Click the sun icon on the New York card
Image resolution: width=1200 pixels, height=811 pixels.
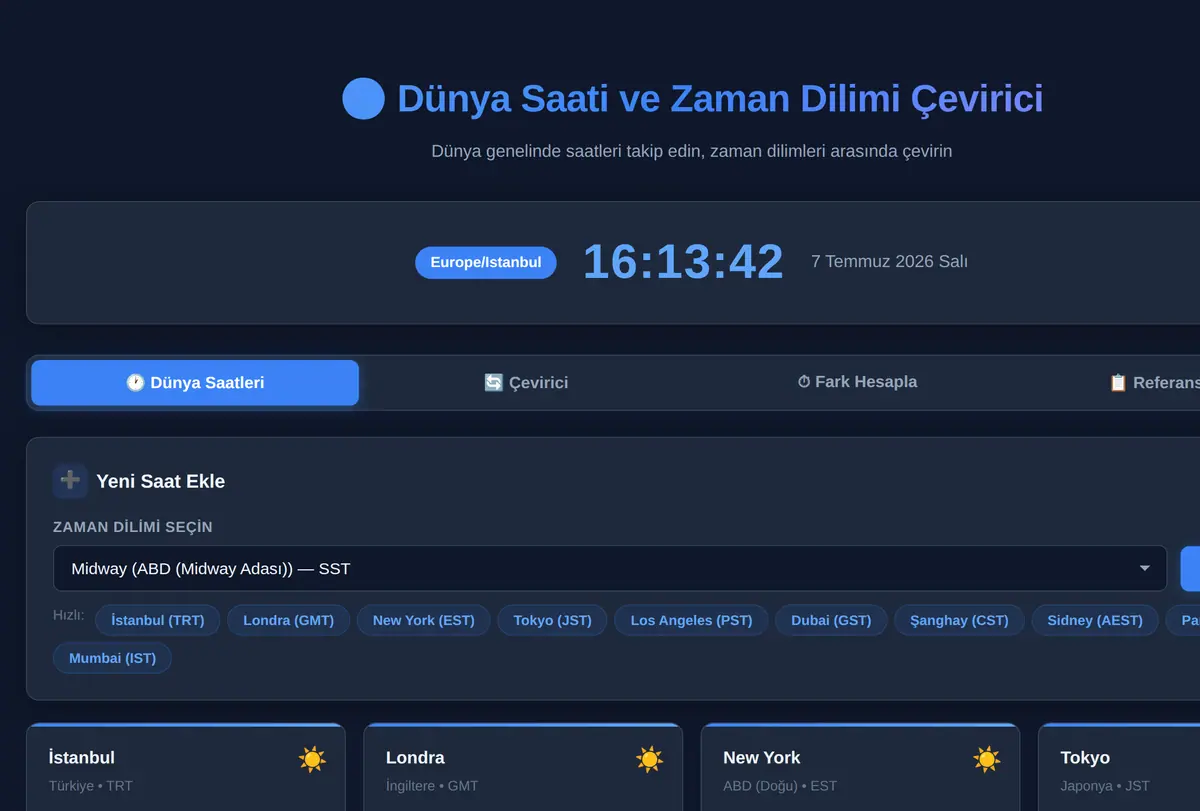click(987, 760)
